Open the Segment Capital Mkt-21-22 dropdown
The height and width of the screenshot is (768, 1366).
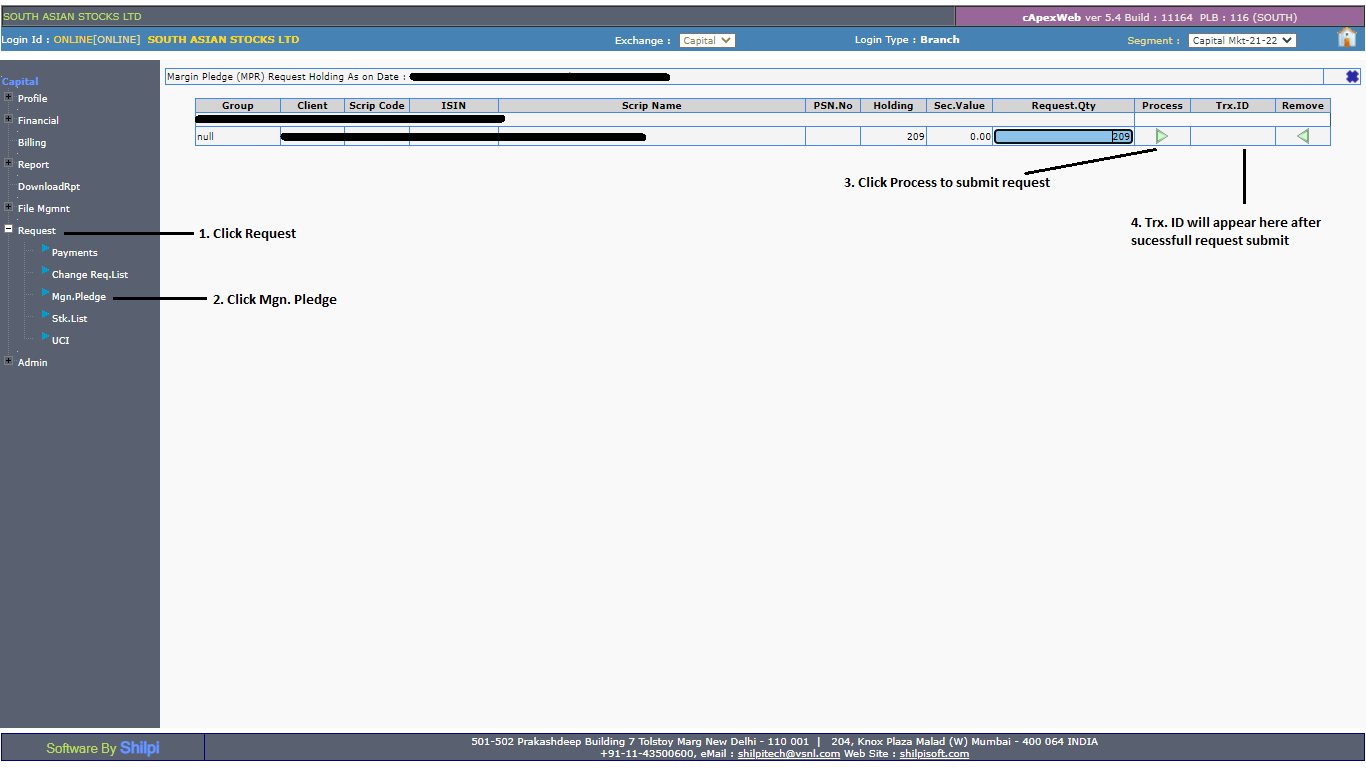(x=1241, y=41)
